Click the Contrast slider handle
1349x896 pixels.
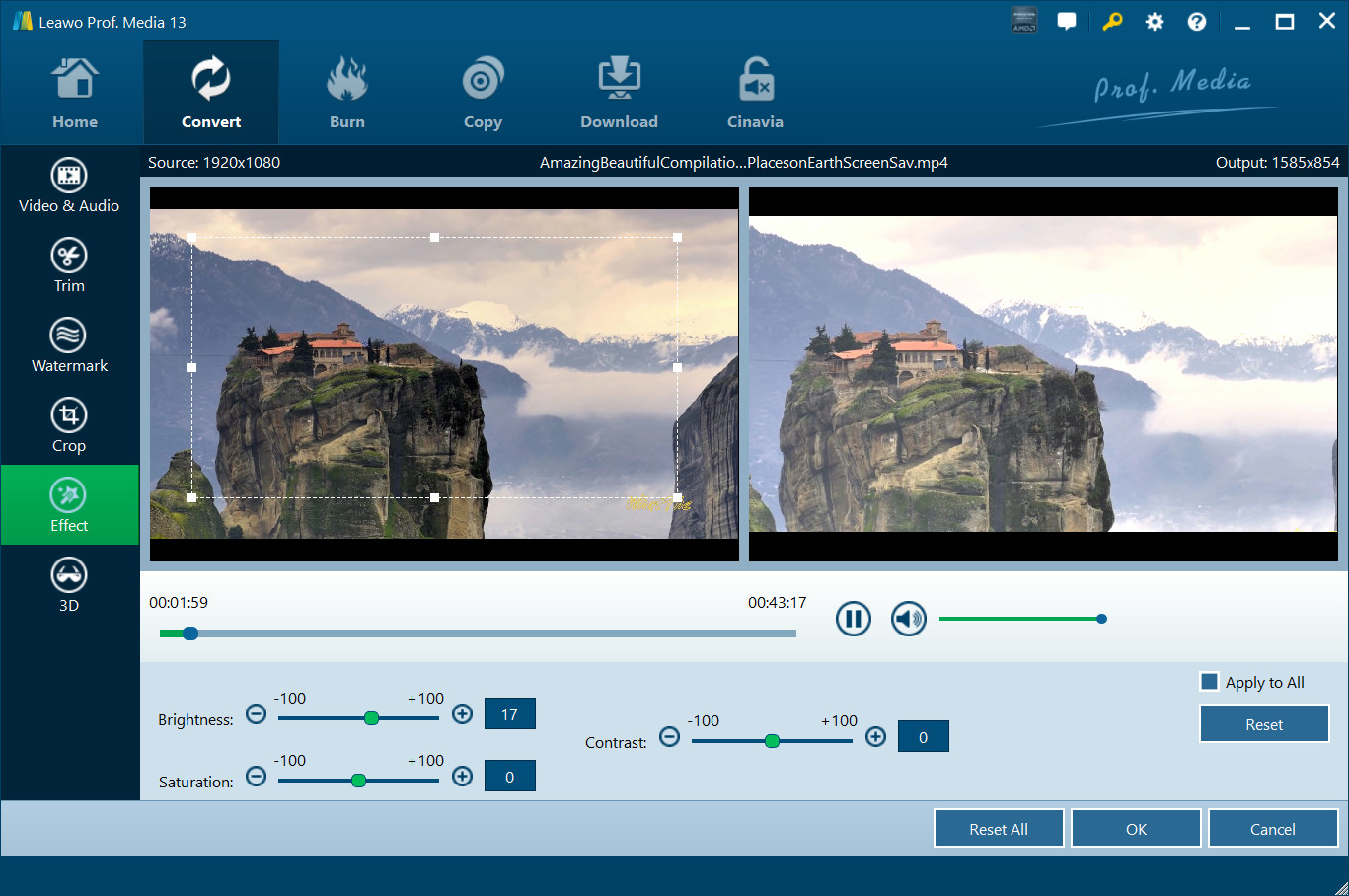pos(772,741)
